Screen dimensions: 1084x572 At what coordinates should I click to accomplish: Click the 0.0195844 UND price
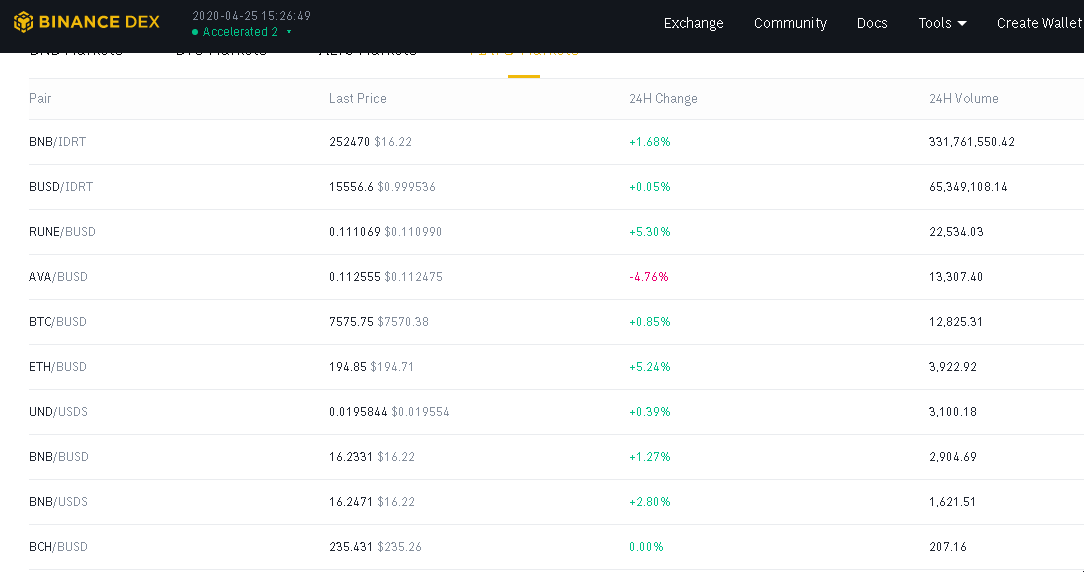pyautogui.click(x=358, y=412)
